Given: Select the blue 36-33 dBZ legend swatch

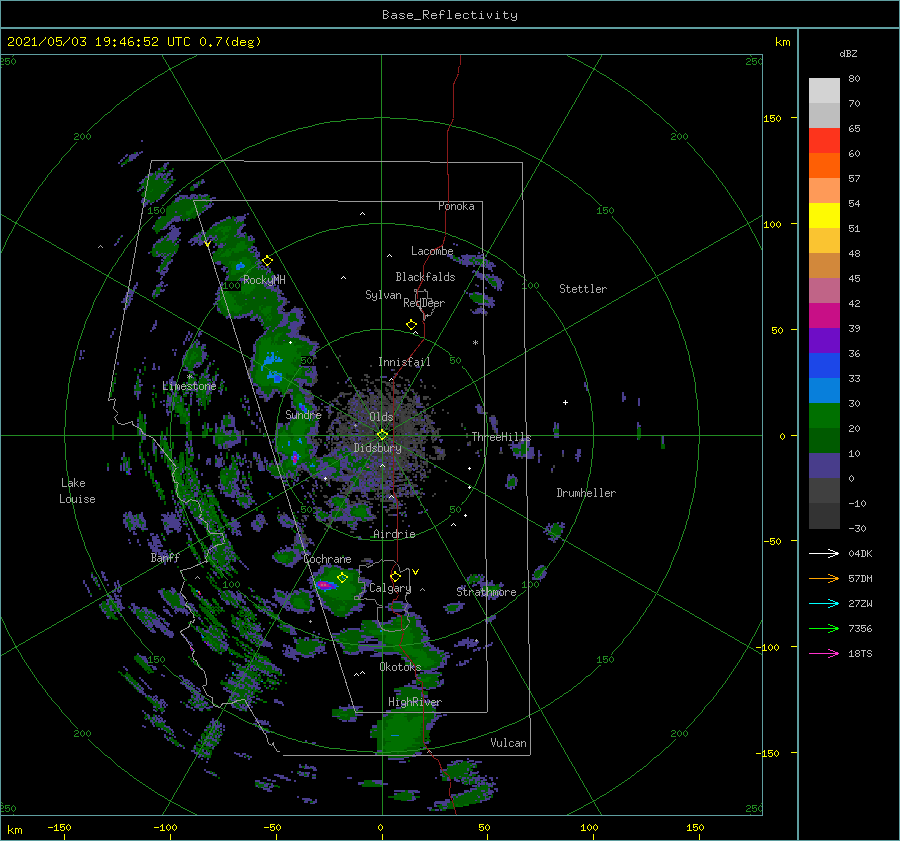Looking at the screenshot, I should (824, 366).
